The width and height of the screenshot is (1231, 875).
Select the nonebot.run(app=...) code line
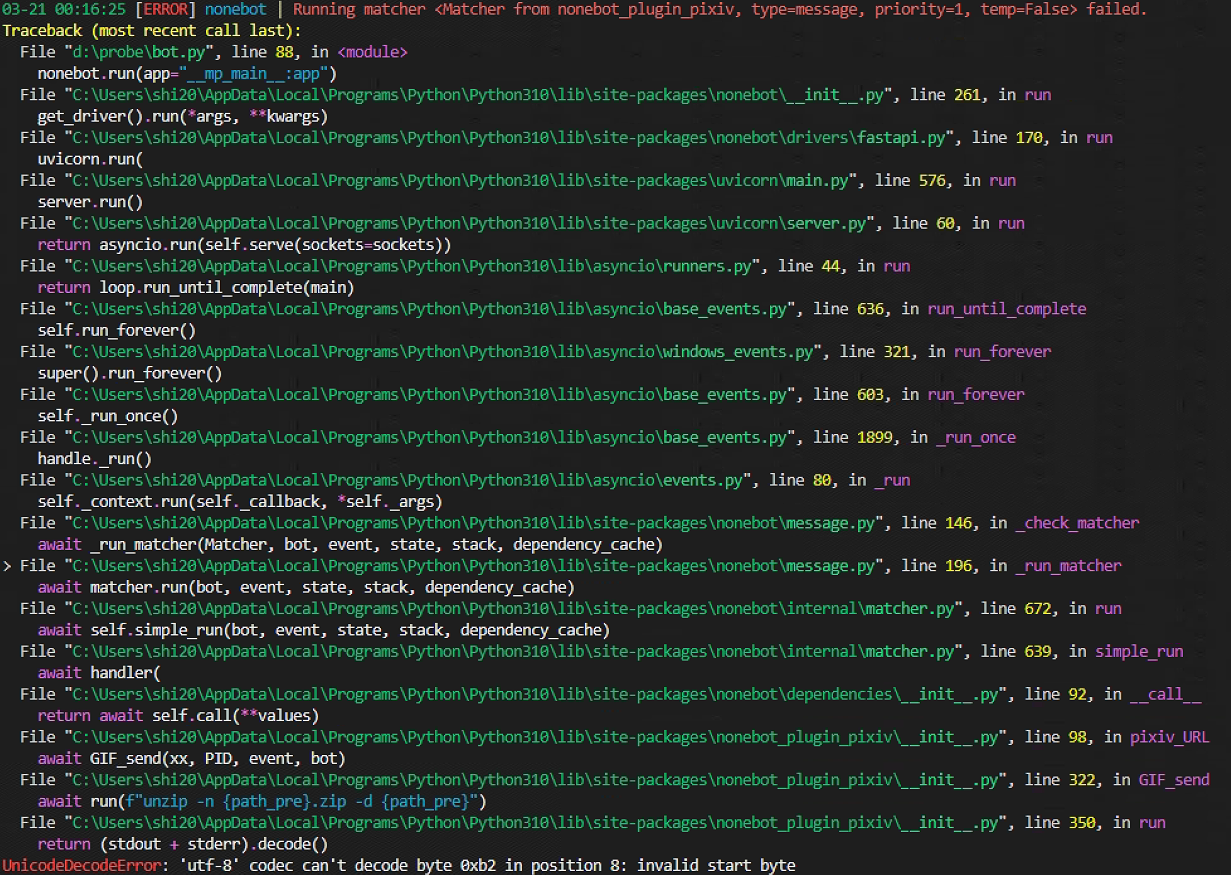click(x=186, y=73)
